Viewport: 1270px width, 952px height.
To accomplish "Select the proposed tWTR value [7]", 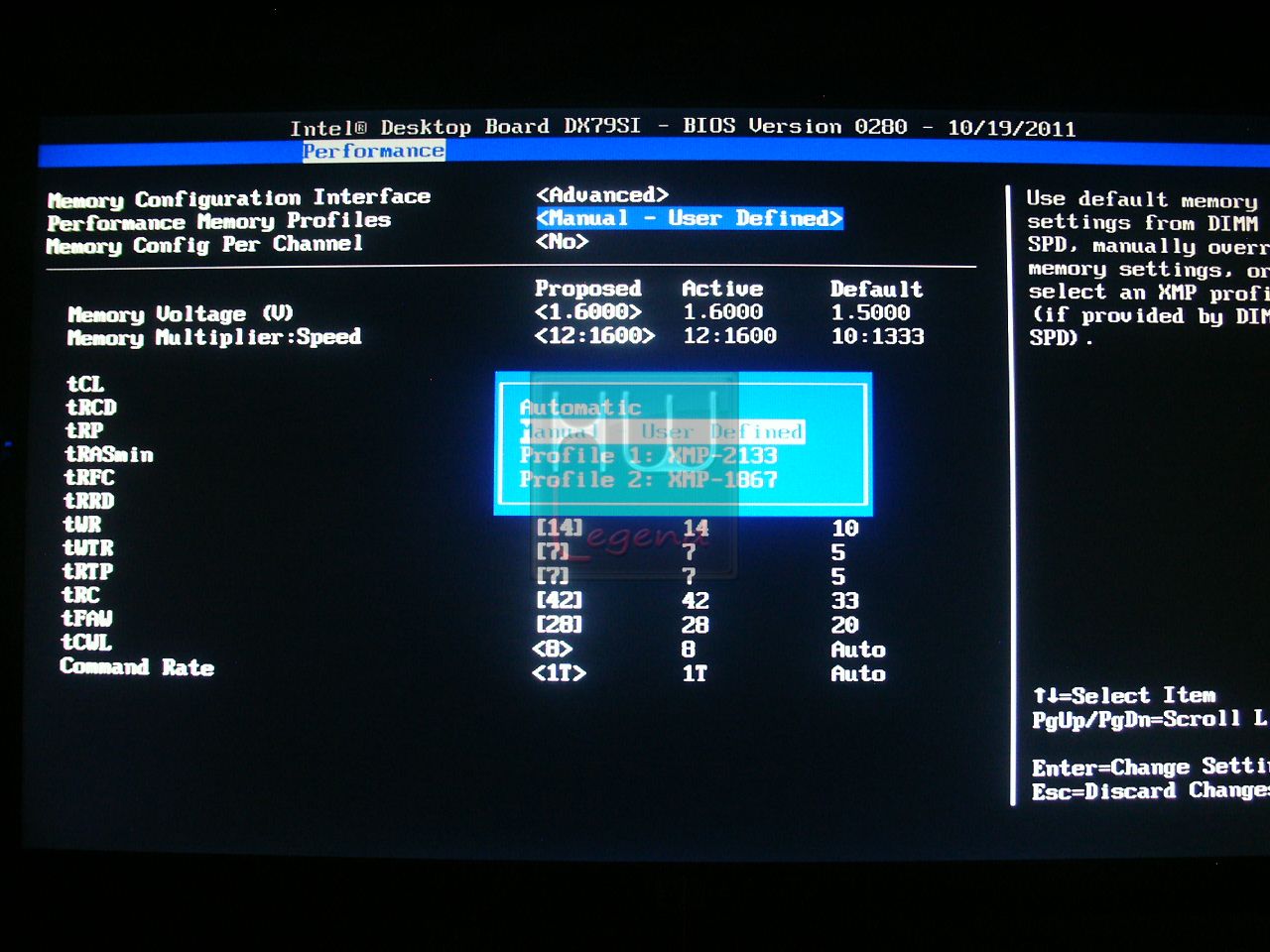I will [x=553, y=551].
